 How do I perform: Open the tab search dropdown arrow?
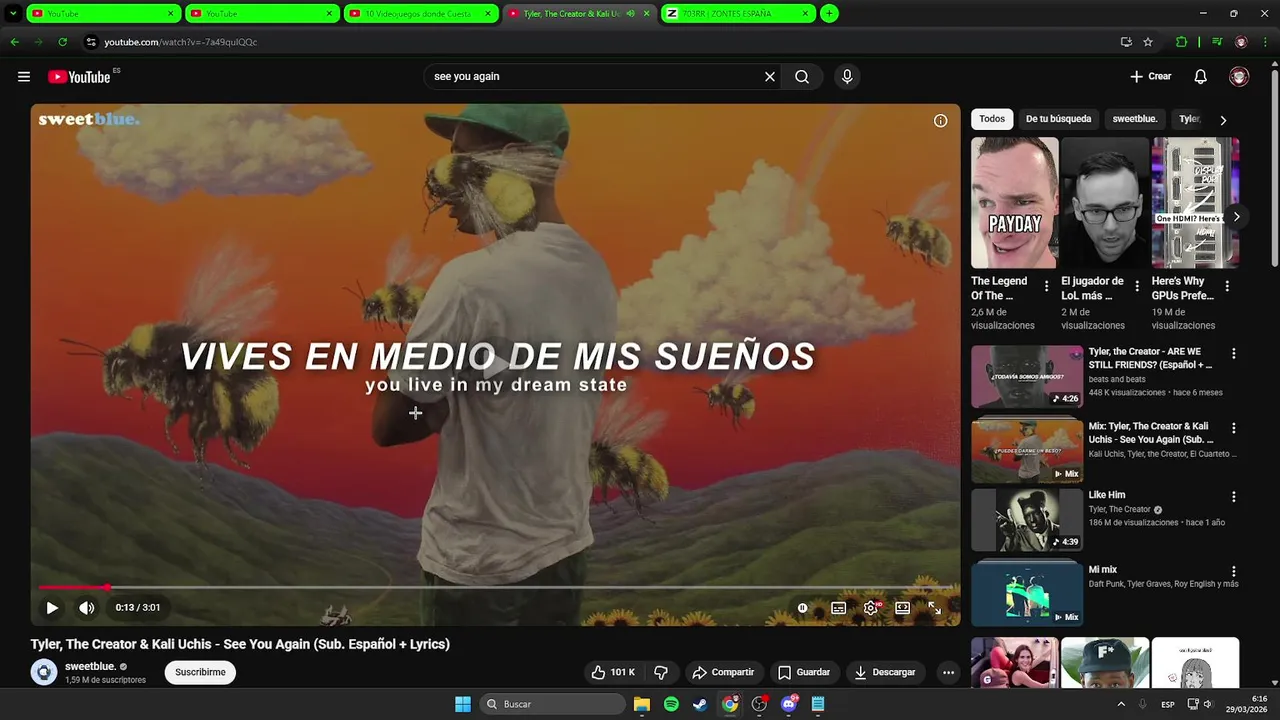13,14
